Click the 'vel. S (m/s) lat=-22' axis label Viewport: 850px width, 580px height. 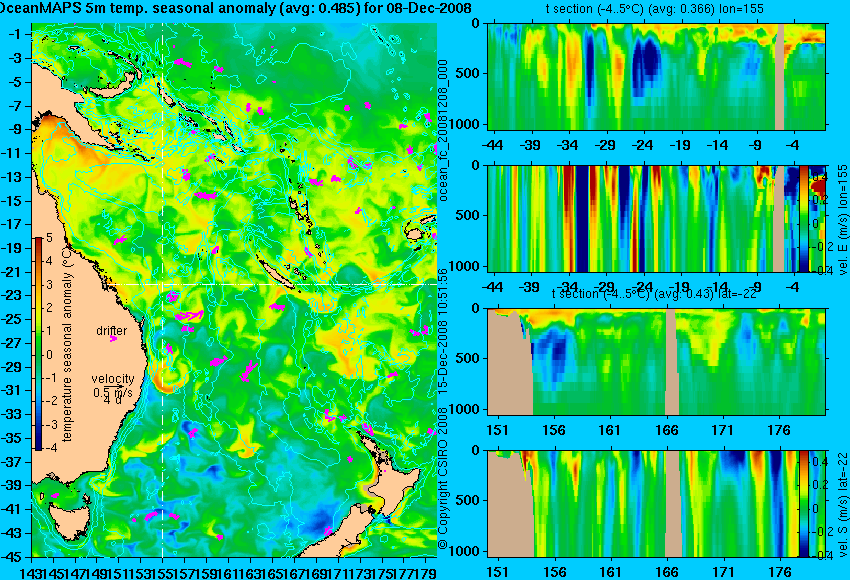point(843,504)
